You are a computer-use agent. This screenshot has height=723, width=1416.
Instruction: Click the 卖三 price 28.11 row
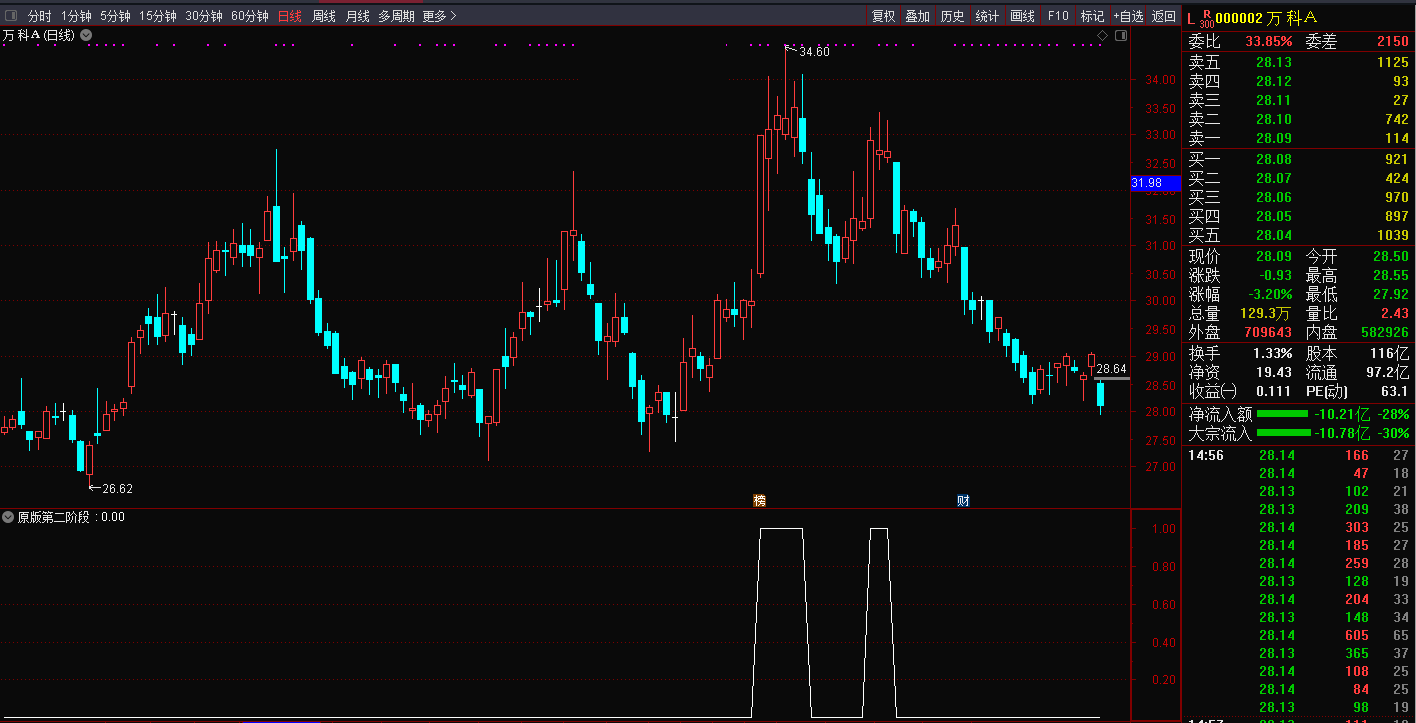(x=1298, y=100)
